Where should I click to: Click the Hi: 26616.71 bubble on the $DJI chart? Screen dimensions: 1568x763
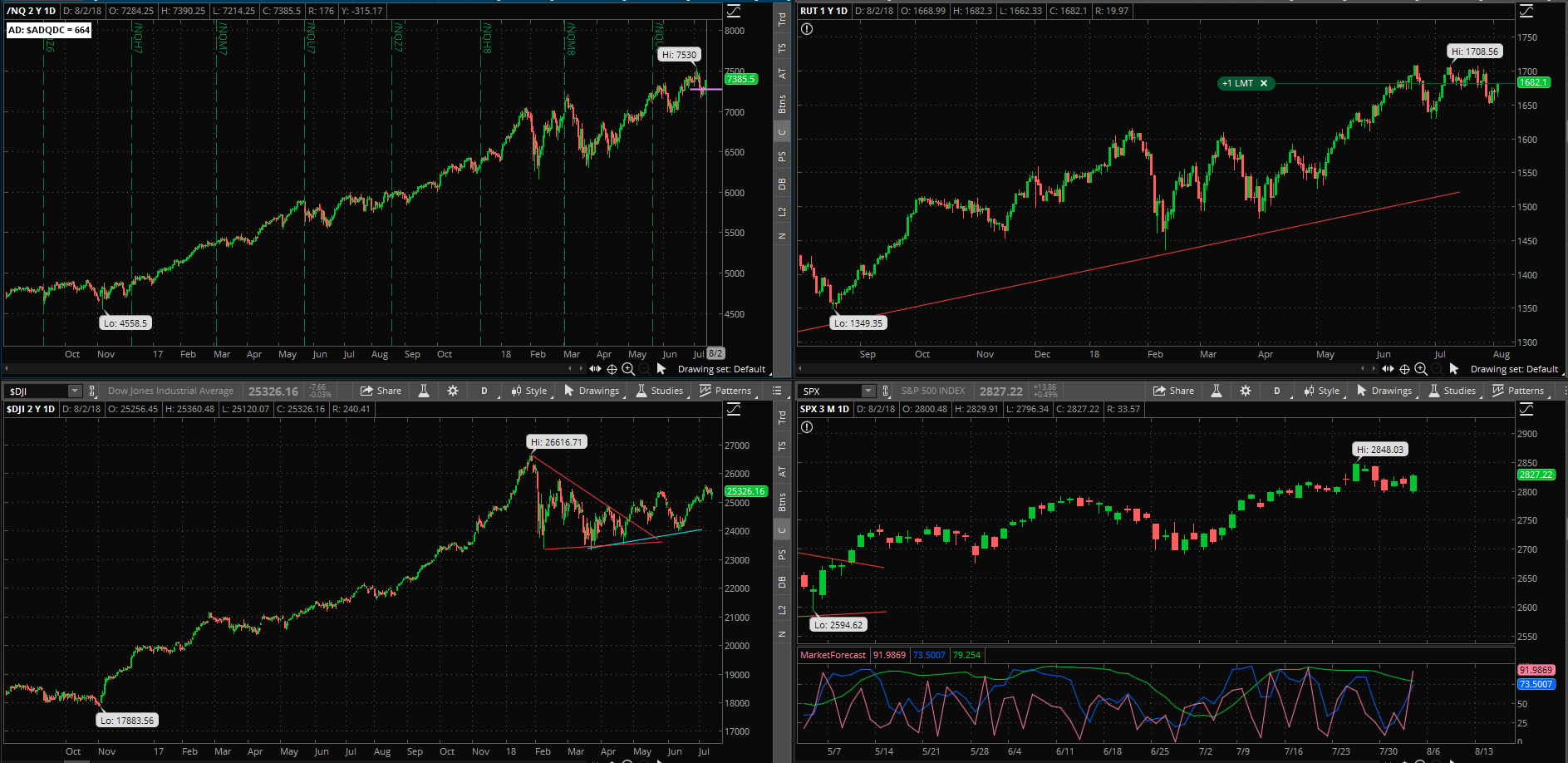click(557, 442)
